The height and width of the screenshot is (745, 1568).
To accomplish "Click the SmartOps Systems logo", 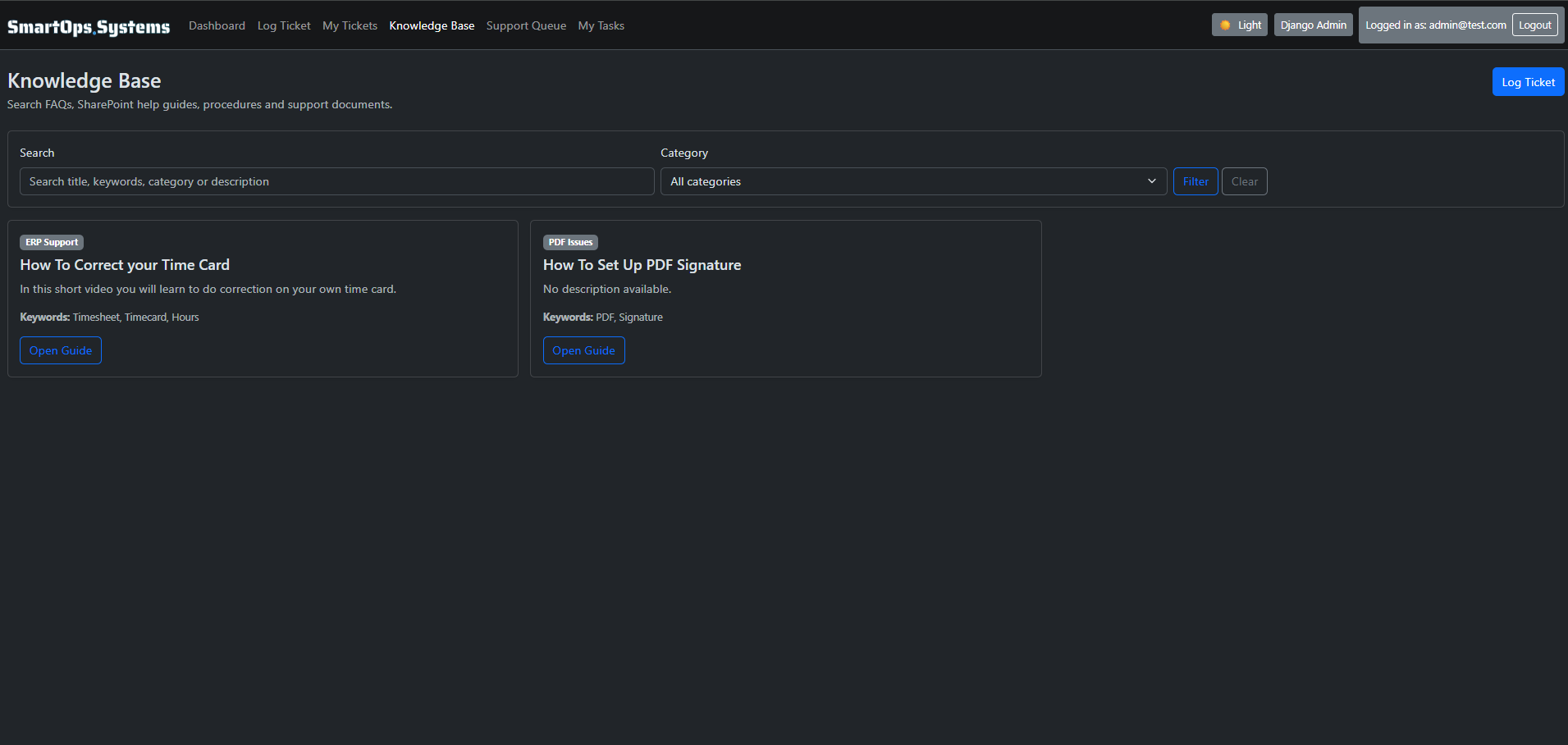I will pyautogui.click(x=89, y=26).
